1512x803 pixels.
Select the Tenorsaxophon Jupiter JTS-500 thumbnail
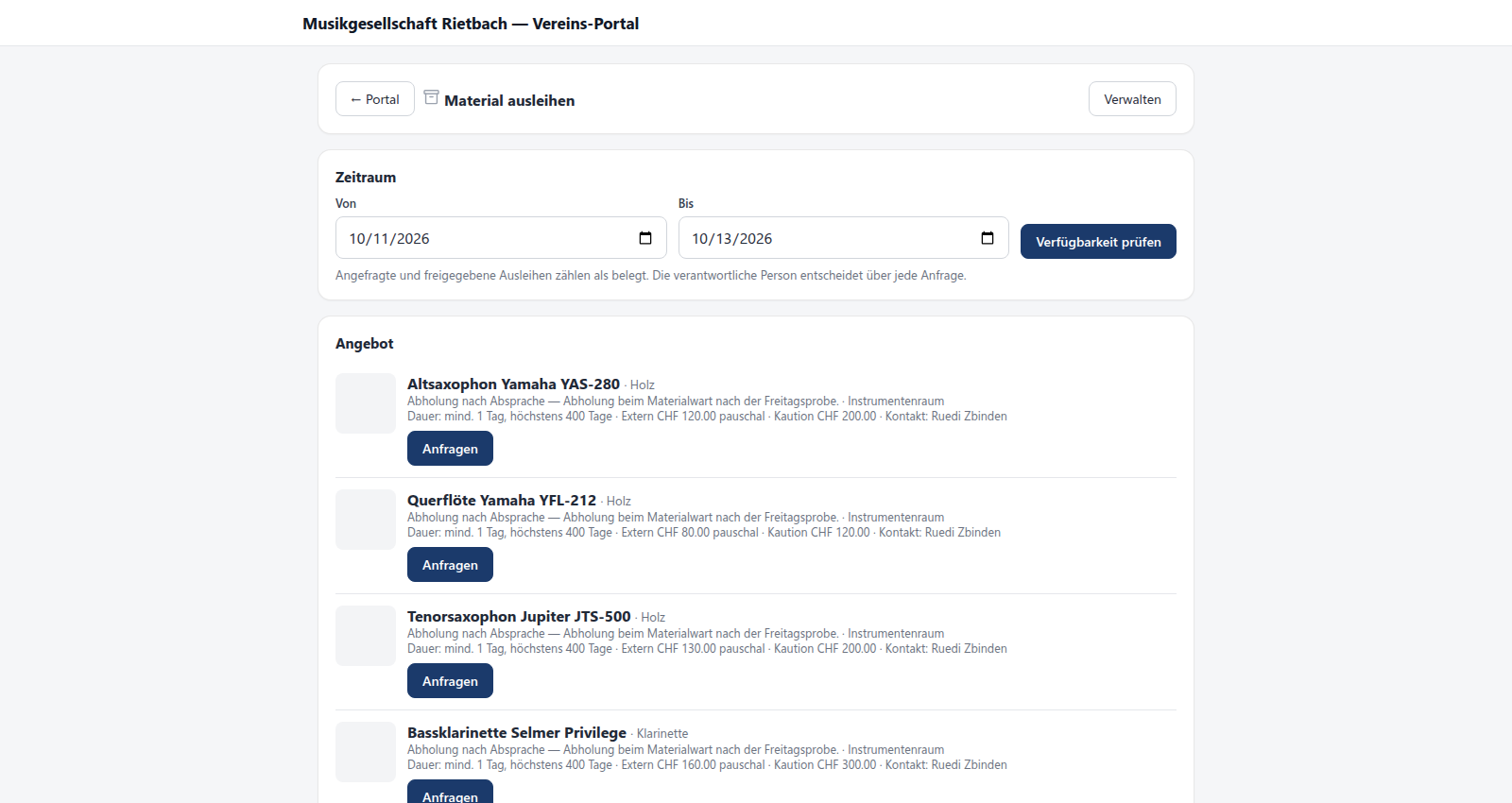[x=366, y=636]
